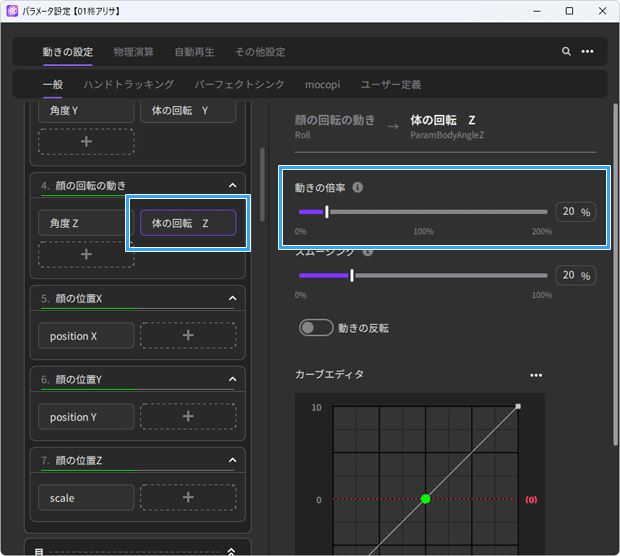Click the 動きの倍率 slider handle
Viewport: 620px width, 556px height.
tap(327, 212)
